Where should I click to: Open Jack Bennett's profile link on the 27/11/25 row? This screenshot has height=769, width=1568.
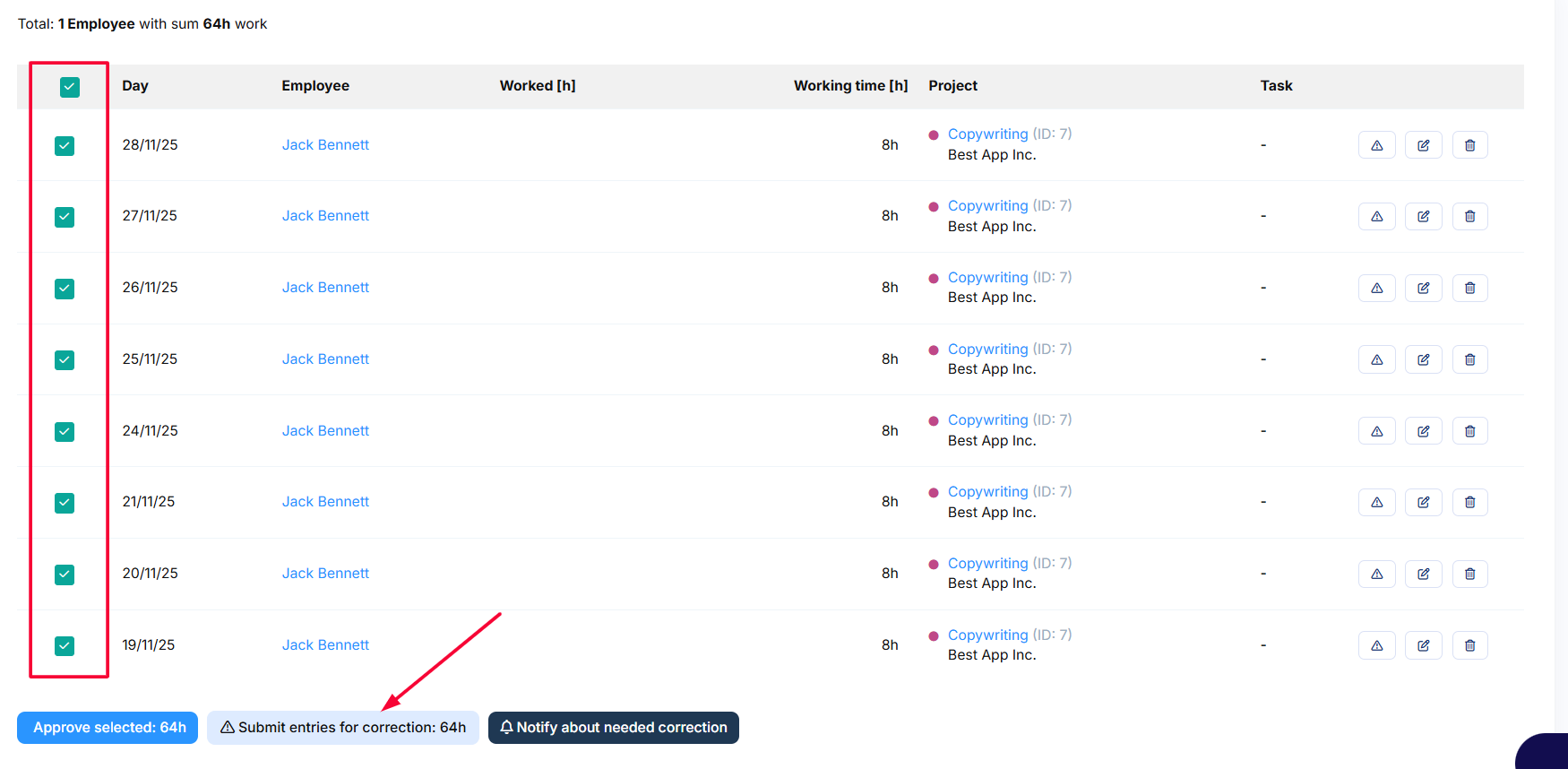325,216
